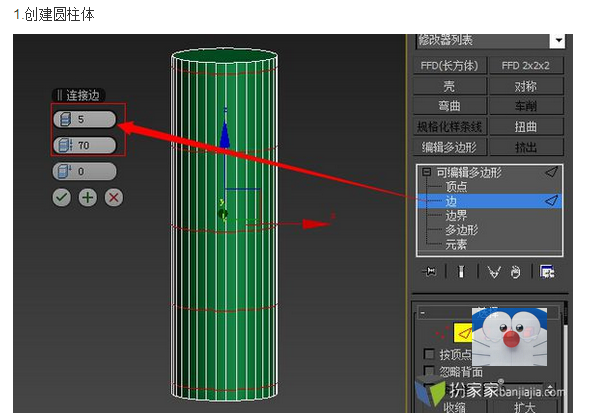Open the 修改器列表 dropdown arrow
This screenshot has width=597, height=416.
[558, 40]
